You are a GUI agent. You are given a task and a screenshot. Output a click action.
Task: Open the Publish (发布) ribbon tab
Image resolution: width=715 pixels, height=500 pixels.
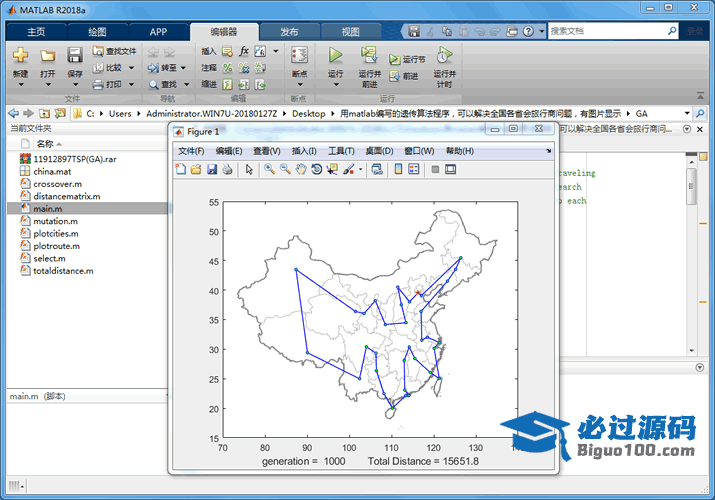[289, 32]
